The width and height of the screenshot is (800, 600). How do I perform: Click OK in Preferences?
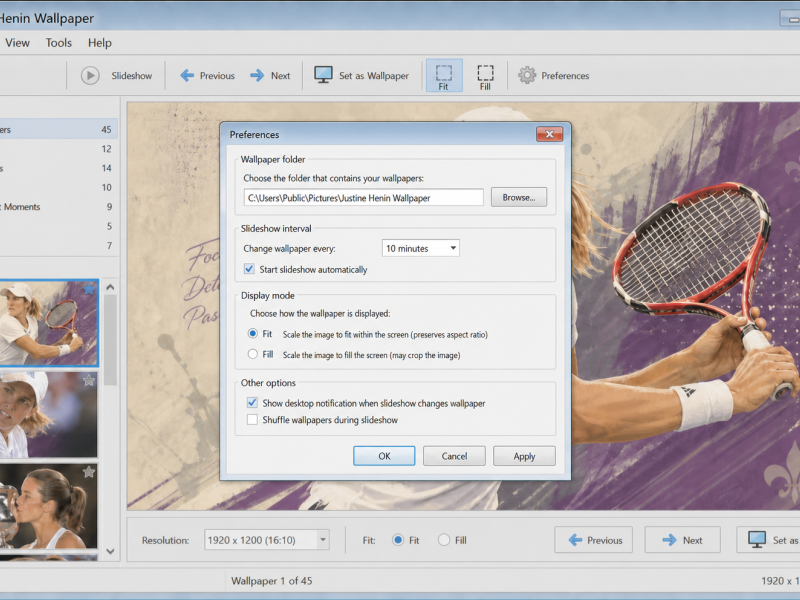[x=384, y=456]
